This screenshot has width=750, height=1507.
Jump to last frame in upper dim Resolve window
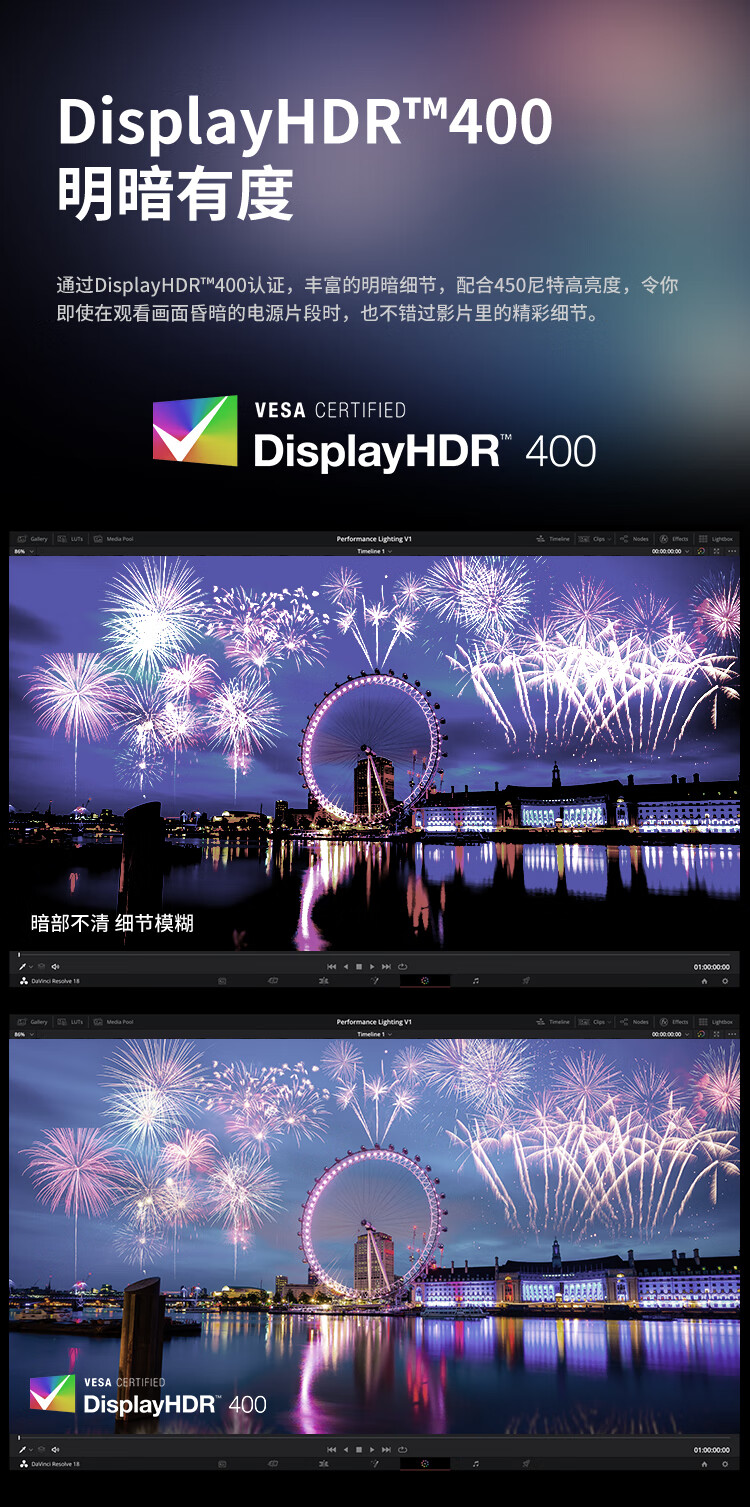pos(386,967)
